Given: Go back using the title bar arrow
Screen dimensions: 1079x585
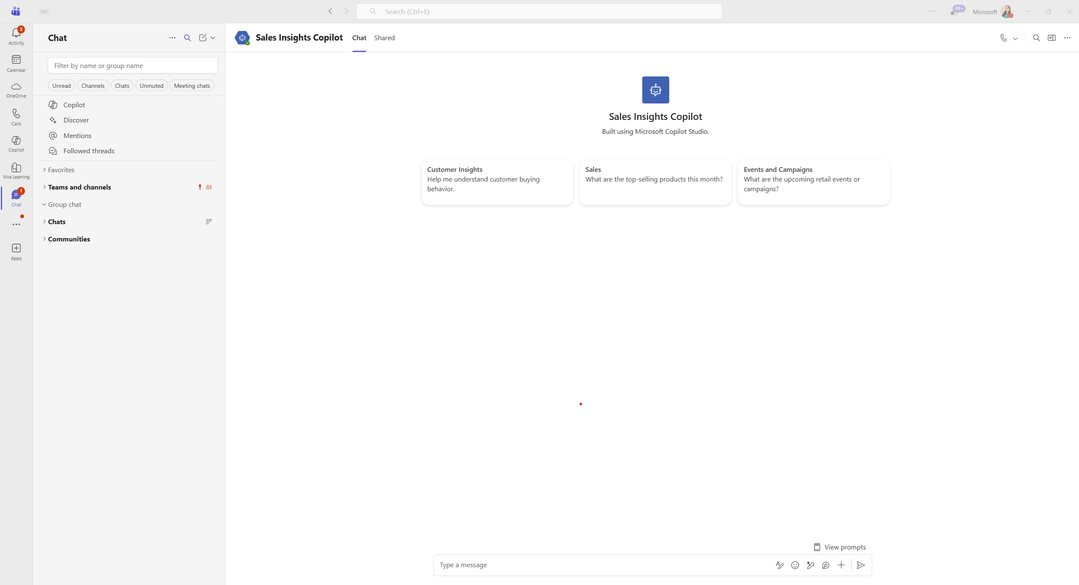Looking at the screenshot, I should (330, 11).
